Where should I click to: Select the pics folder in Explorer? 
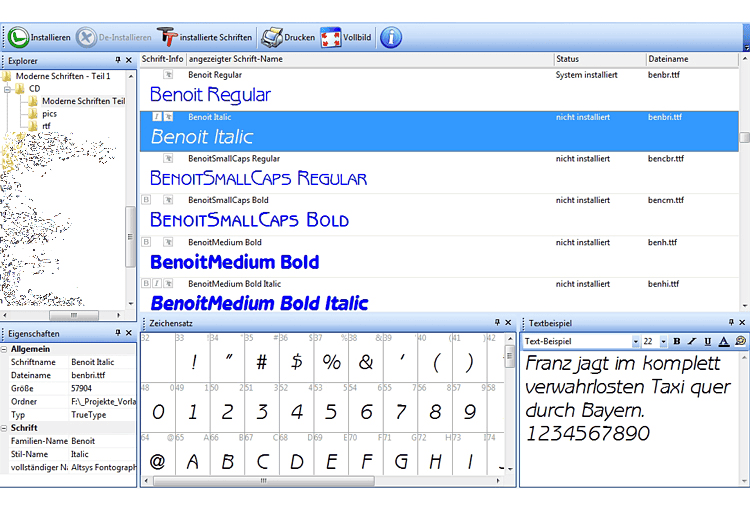tap(49, 114)
